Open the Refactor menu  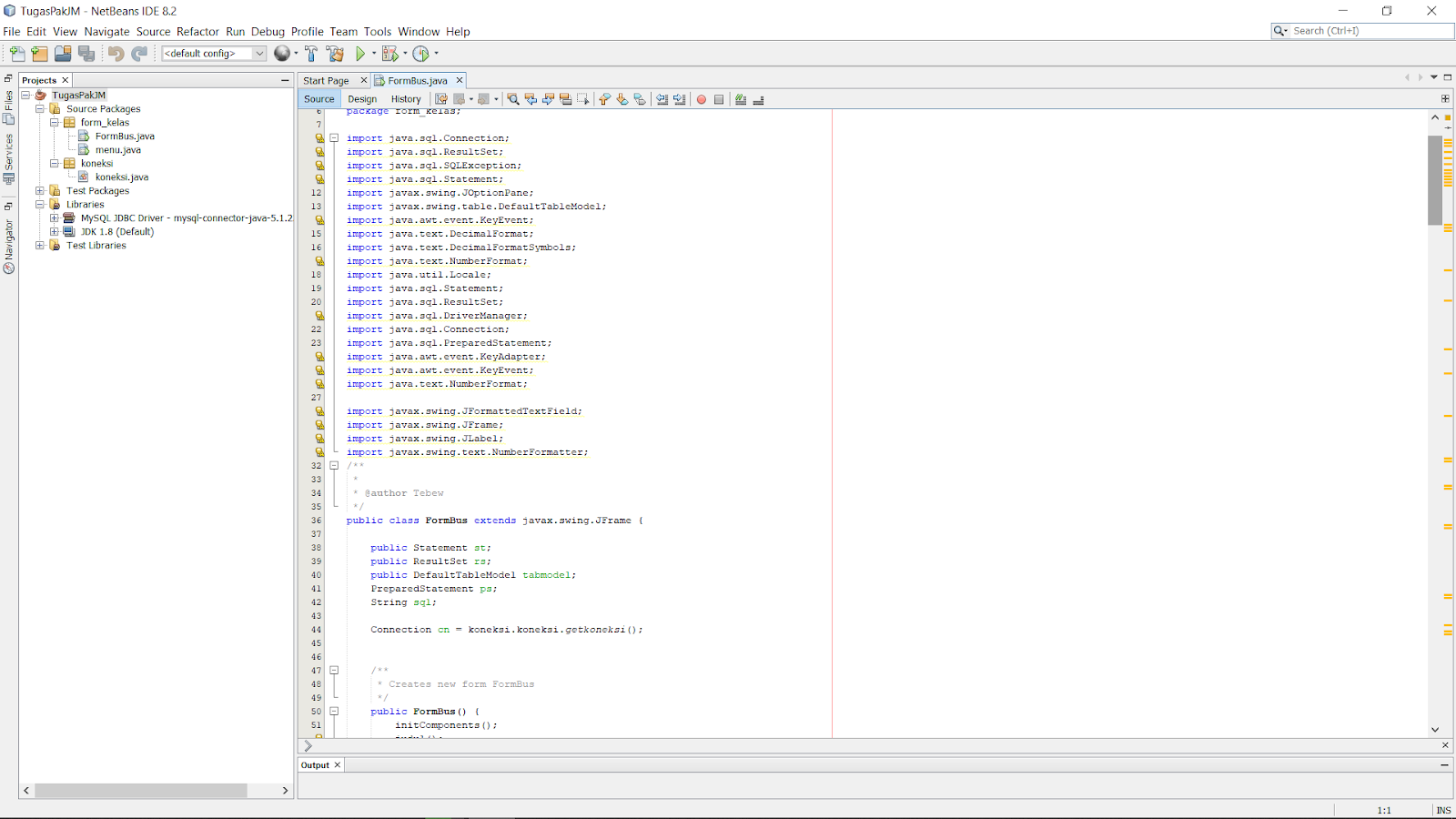(x=197, y=31)
